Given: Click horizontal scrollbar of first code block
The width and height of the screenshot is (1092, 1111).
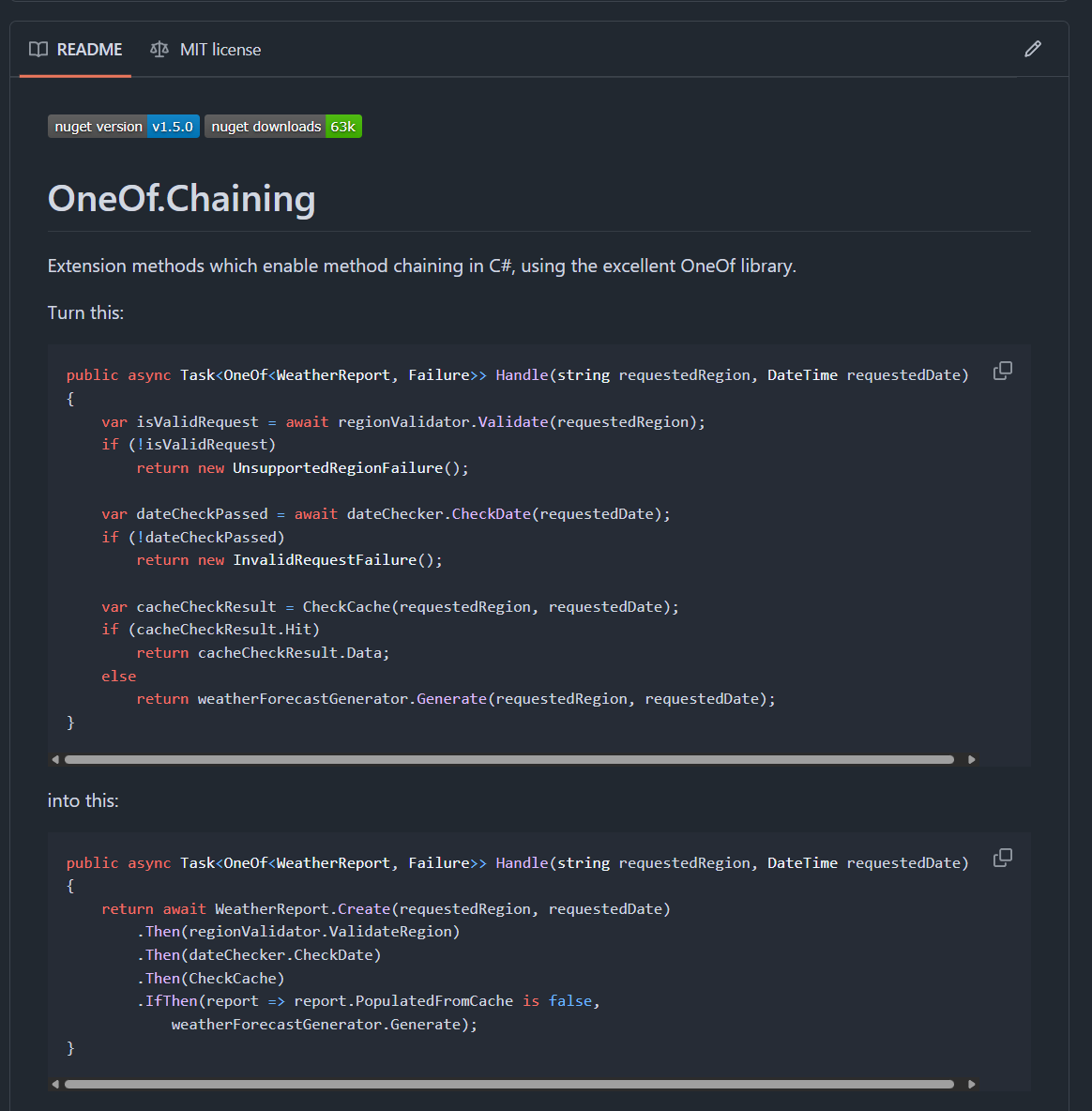Looking at the screenshot, I should pyautogui.click(x=509, y=759).
